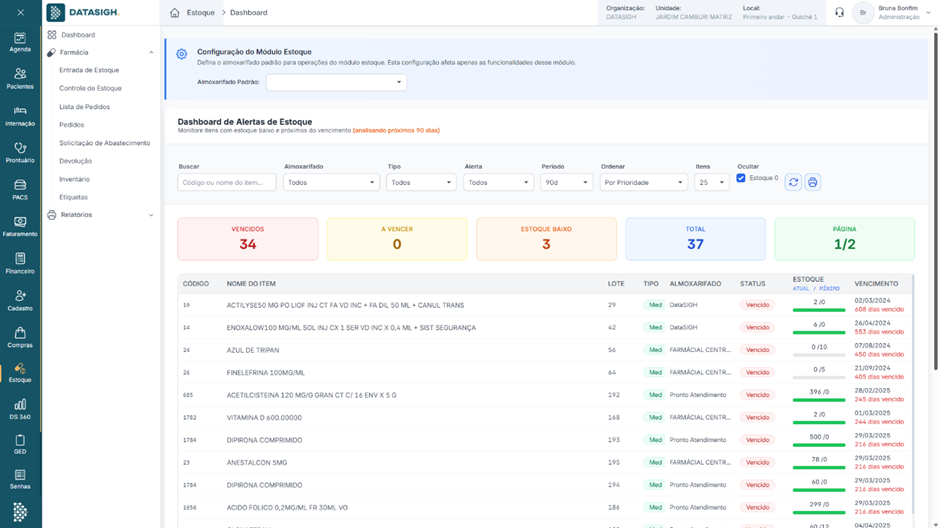Open the Prontuário sidebar icon
The width and height of the screenshot is (939, 528).
coord(20,152)
